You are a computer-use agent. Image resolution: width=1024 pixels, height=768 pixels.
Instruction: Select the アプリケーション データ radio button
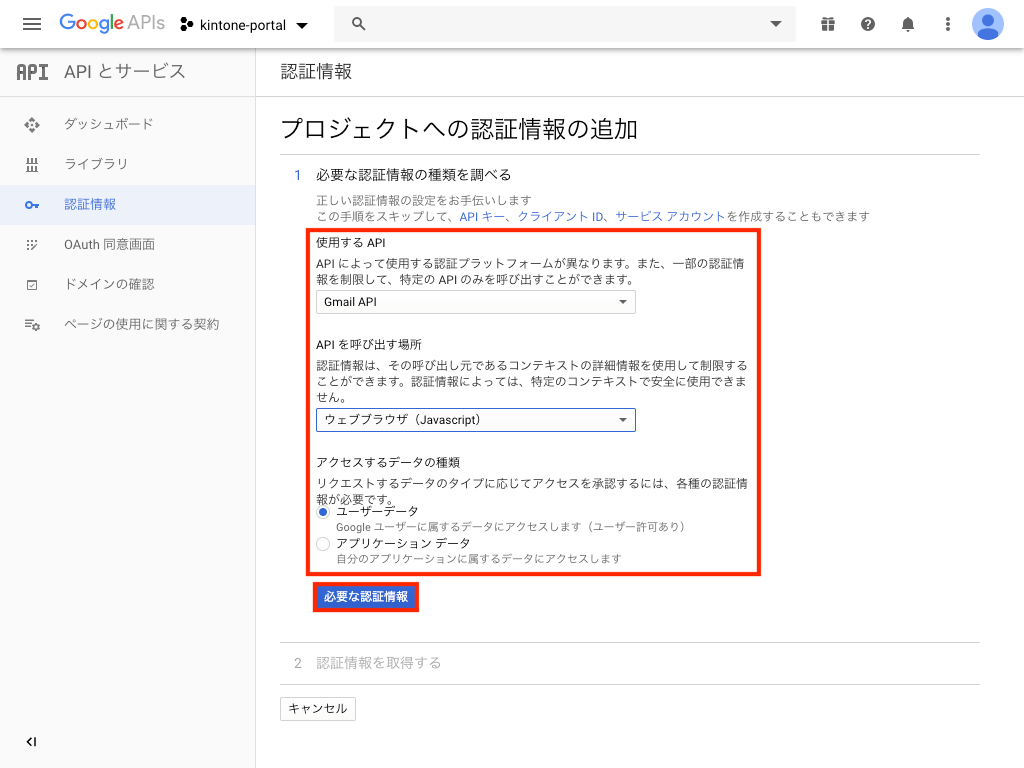[x=323, y=543]
